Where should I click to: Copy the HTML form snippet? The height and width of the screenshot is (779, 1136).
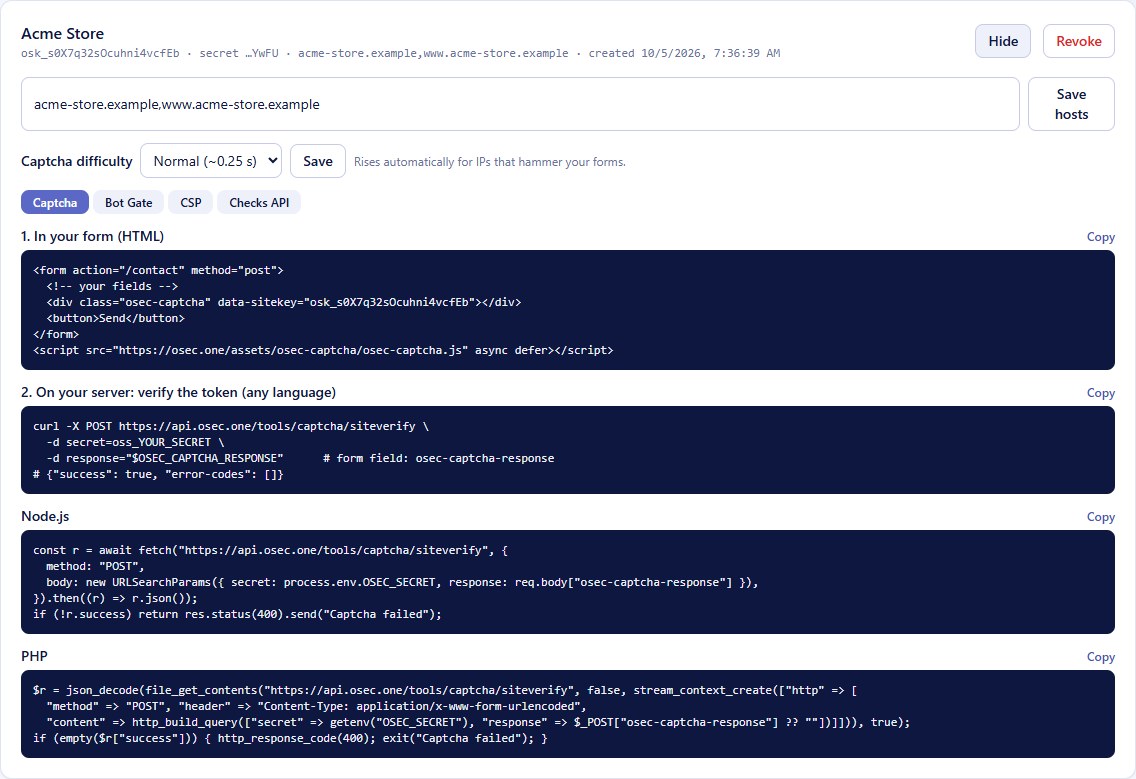1100,237
